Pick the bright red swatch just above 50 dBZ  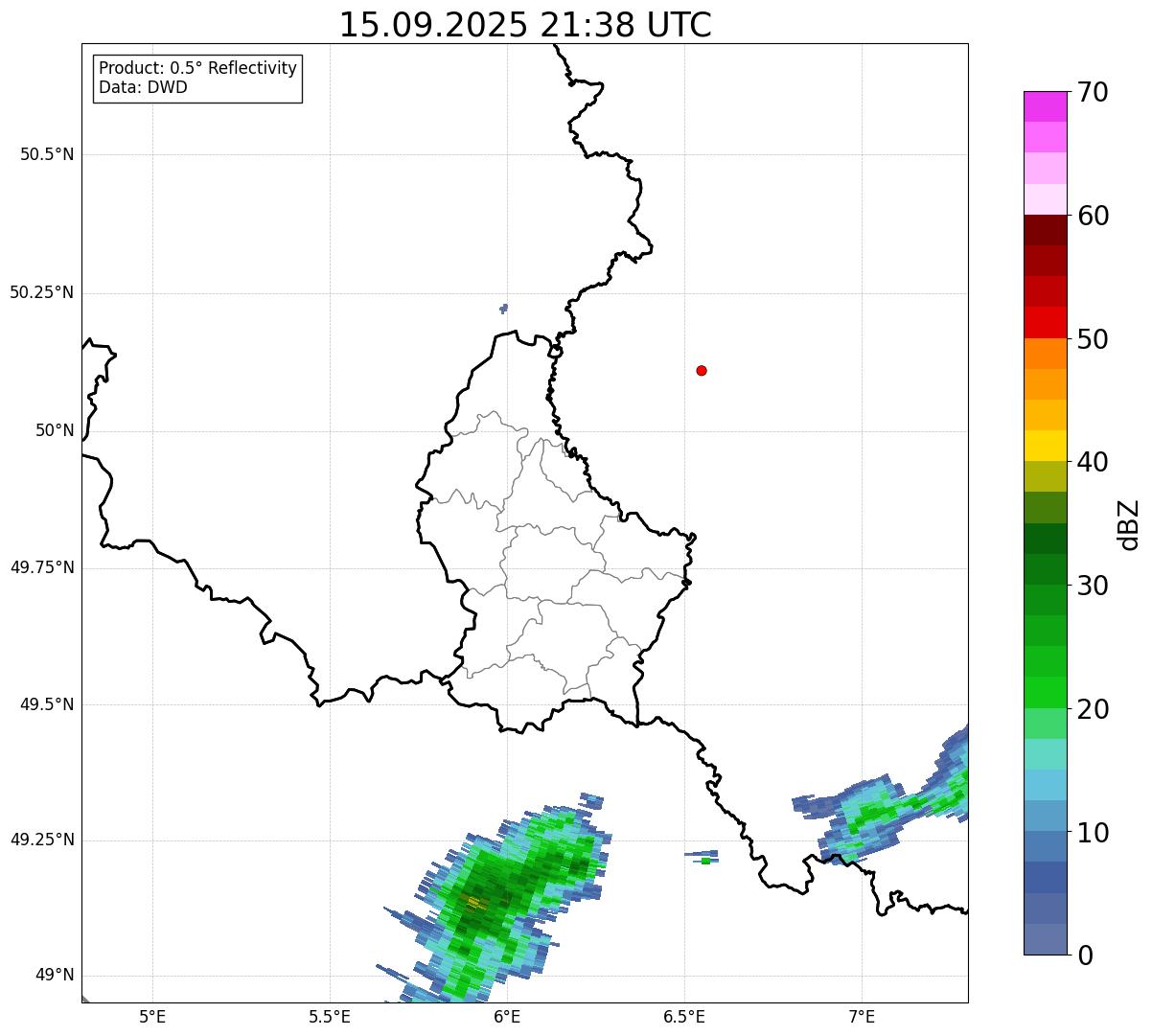(x=1045, y=322)
